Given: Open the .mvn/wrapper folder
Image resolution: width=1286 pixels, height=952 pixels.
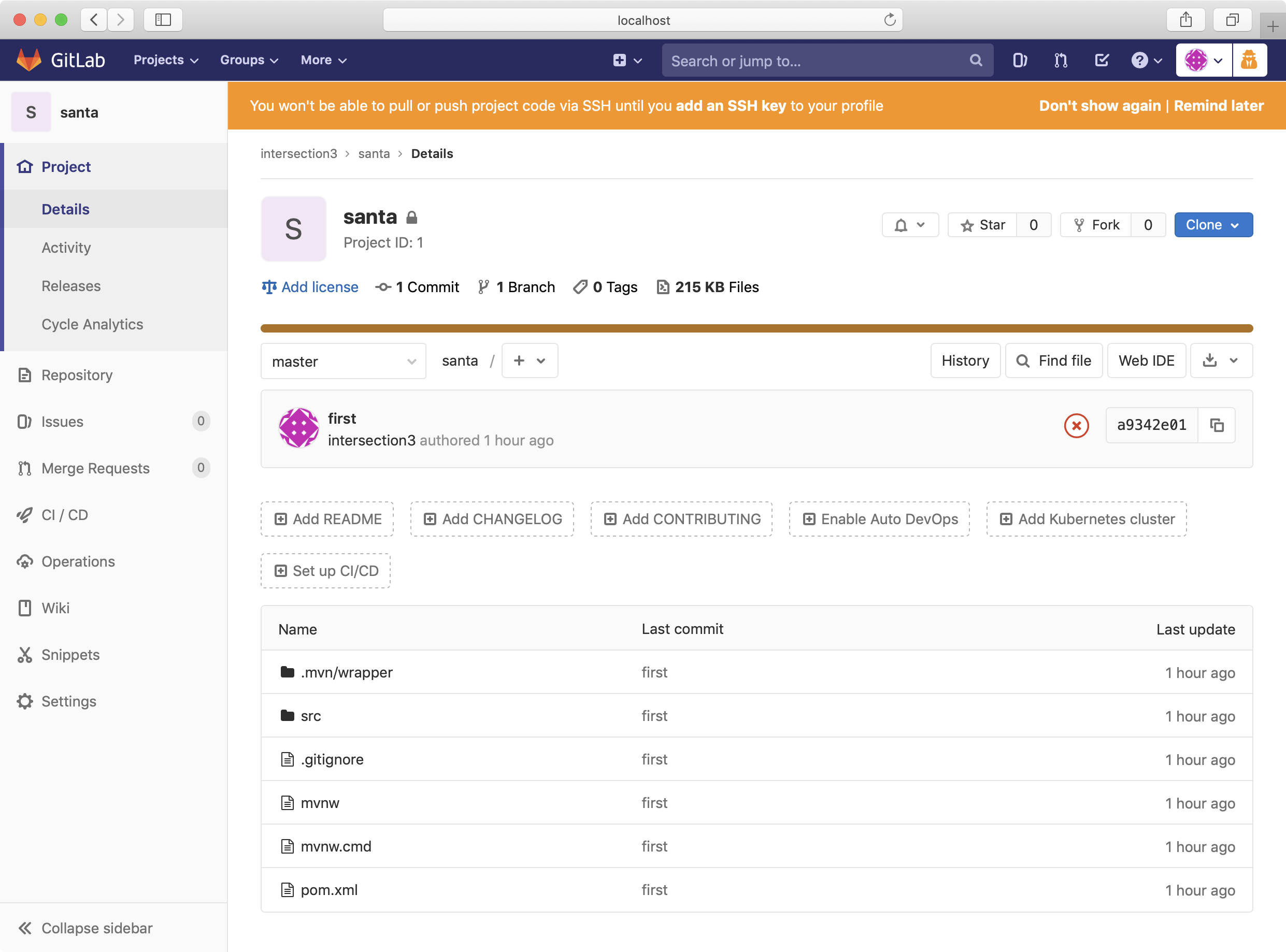Looking at the screenshot, I should click(x=347, y=672).
